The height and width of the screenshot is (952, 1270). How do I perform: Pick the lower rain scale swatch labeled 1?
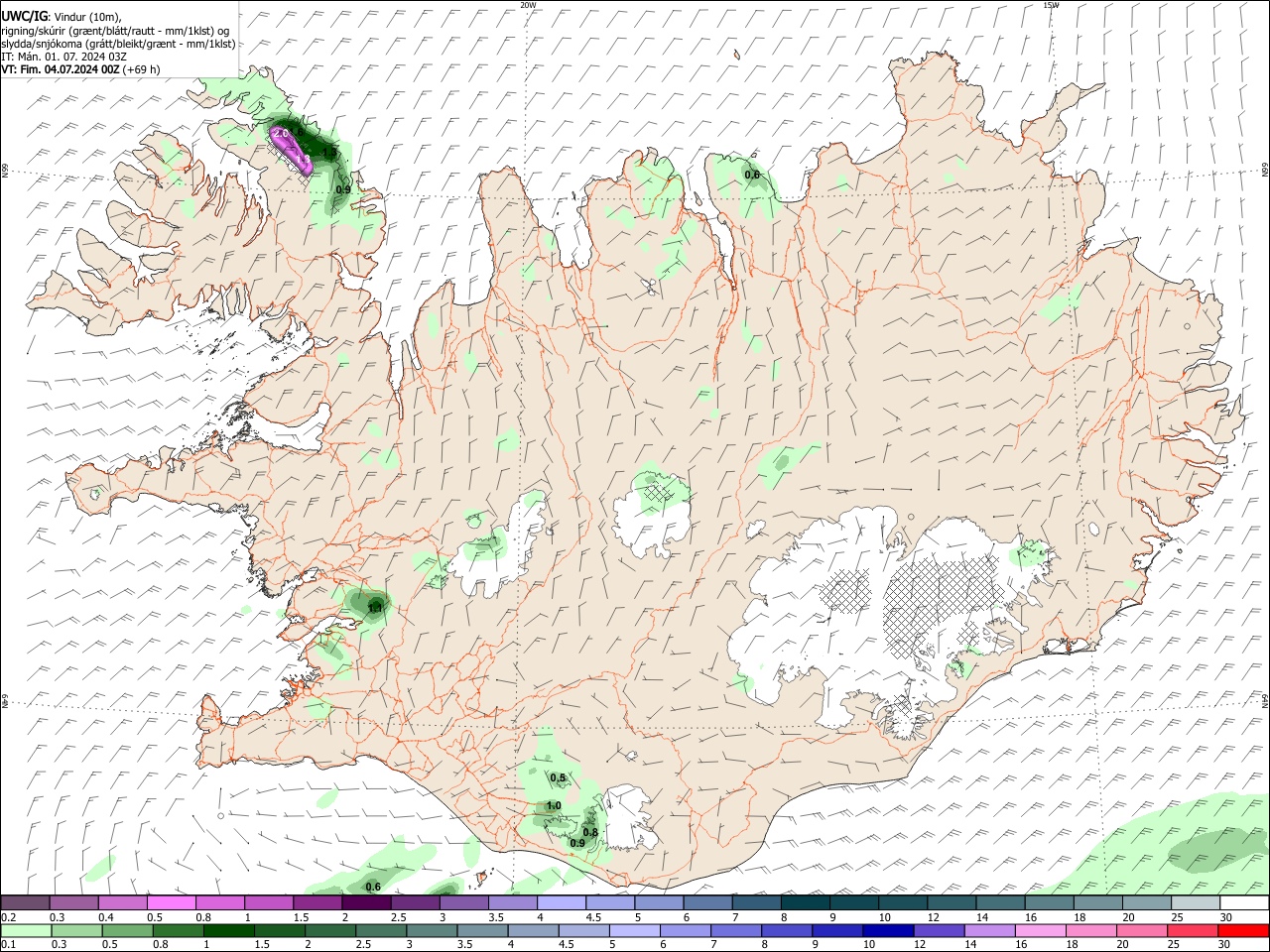point(229,930)
